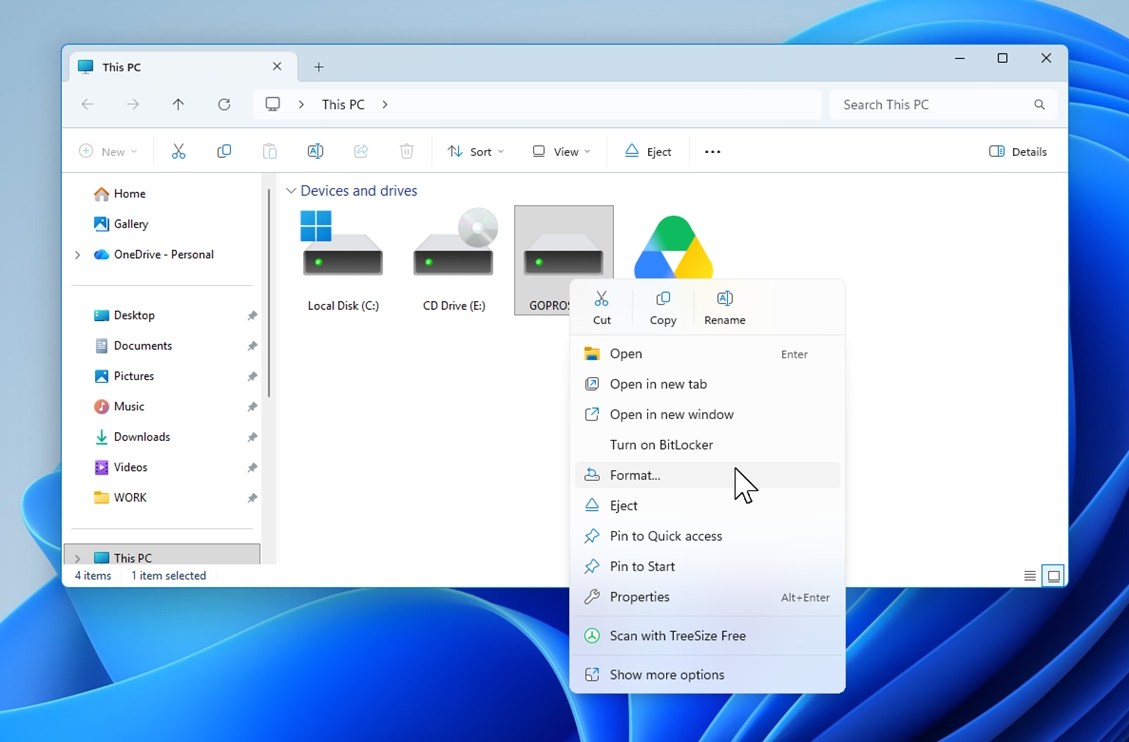Add a new tab with the plus button
This screenshot has height=742, width=1129.
(318, 67)
